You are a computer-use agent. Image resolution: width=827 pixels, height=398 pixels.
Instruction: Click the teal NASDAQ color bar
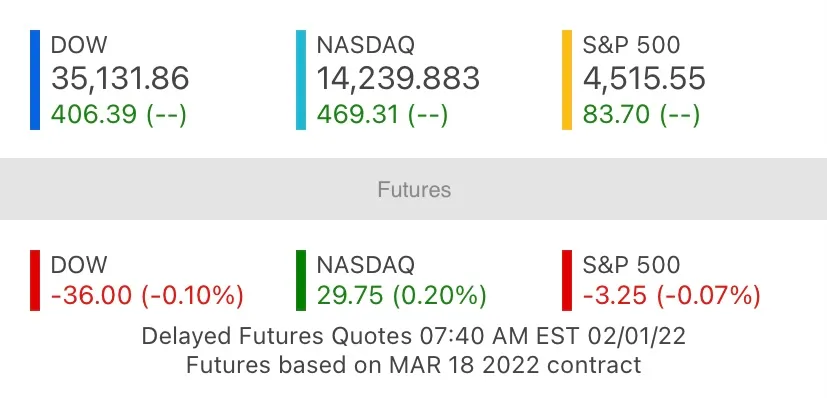[x=301, y=80]
